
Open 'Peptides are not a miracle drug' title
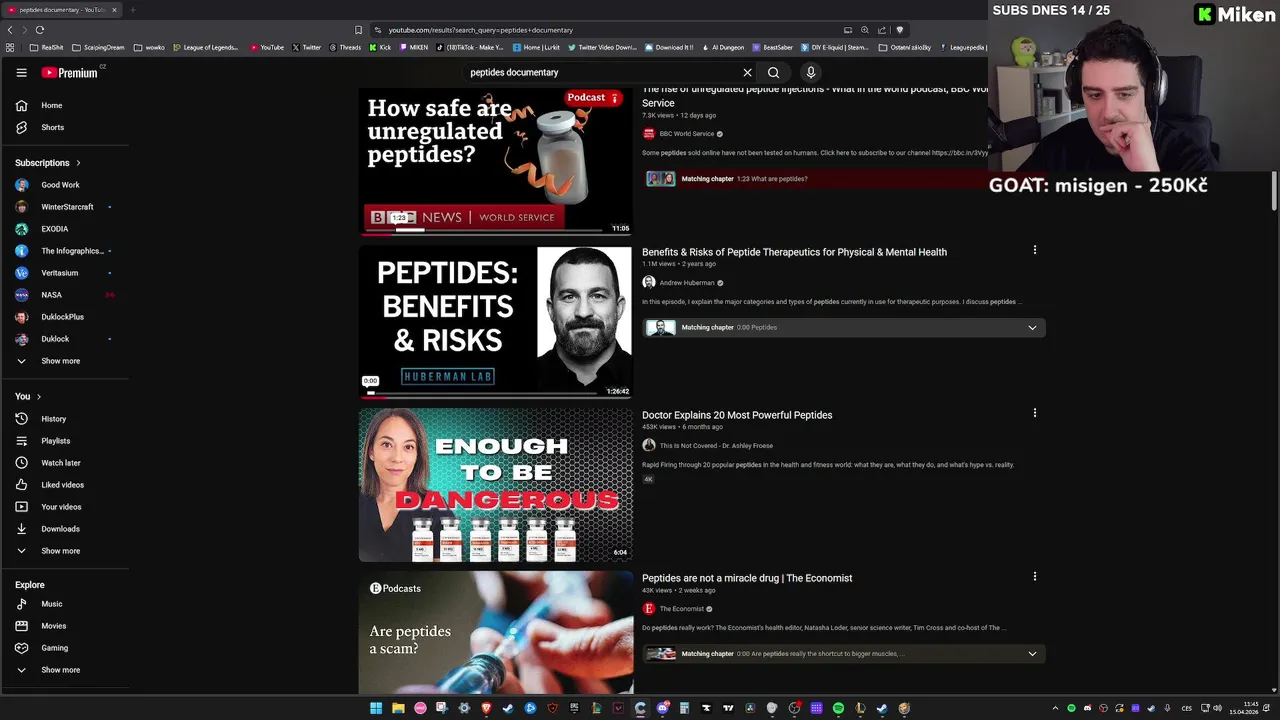point(747,578)
